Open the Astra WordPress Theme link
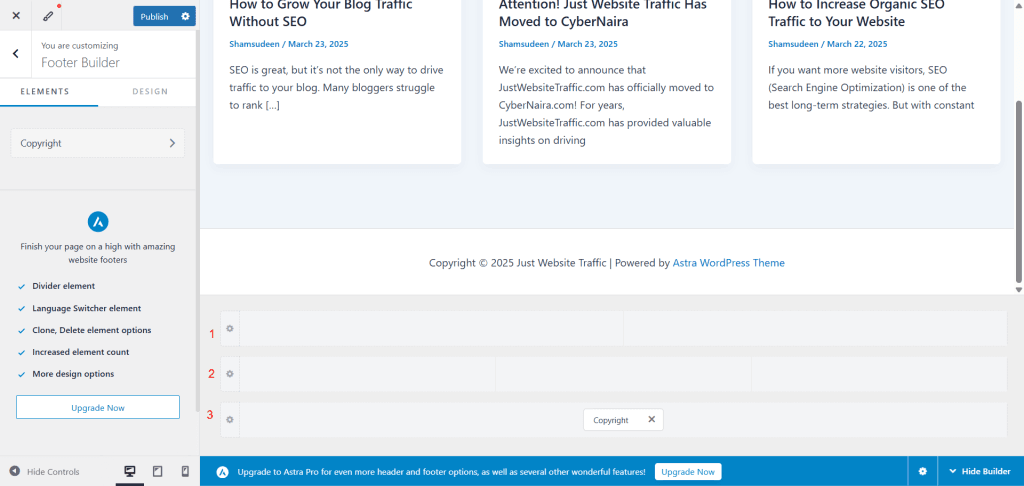This screenshot has height=486, width=1024. coord(729,263)
